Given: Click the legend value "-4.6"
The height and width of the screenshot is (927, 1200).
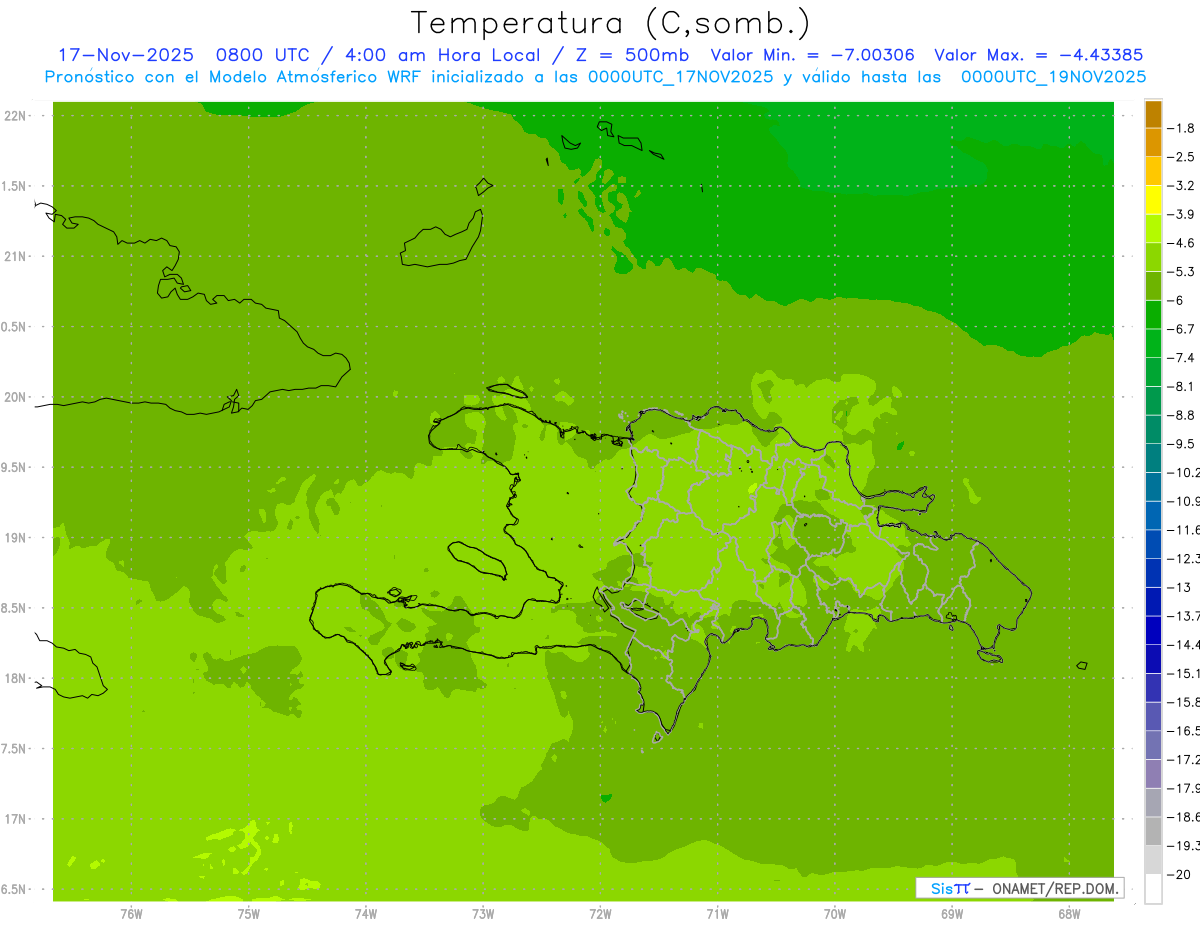Looking at the screenshot, I should [x=1183, y=243].
